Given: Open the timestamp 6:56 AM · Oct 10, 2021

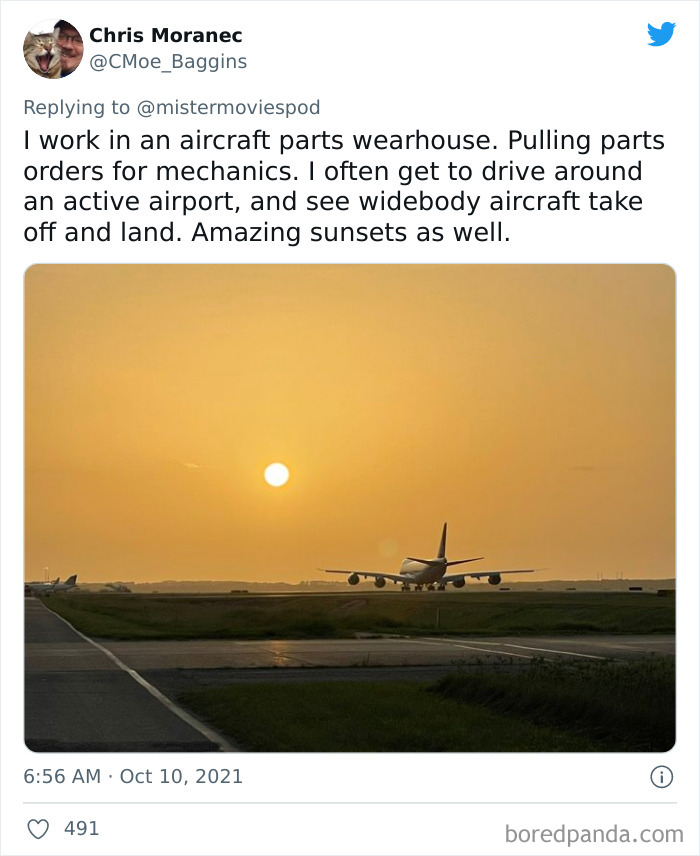Looking at the screenshot, I should [x=133, y=775].
